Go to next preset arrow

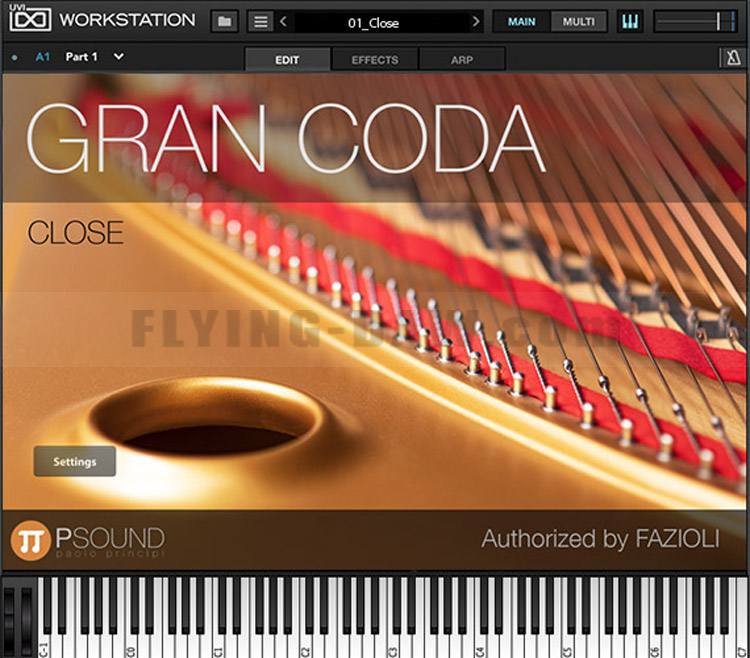click(x=475, y=22)
